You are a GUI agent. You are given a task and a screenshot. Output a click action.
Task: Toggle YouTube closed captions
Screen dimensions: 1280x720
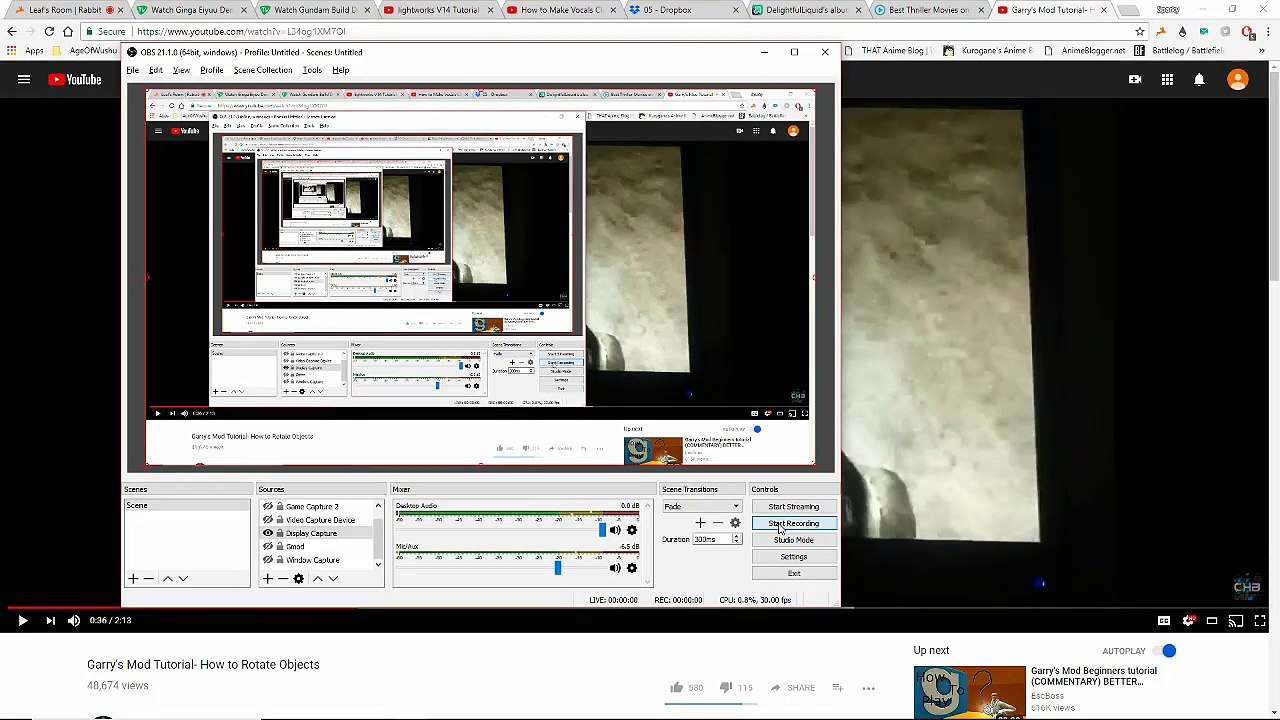coord(1164,621)
